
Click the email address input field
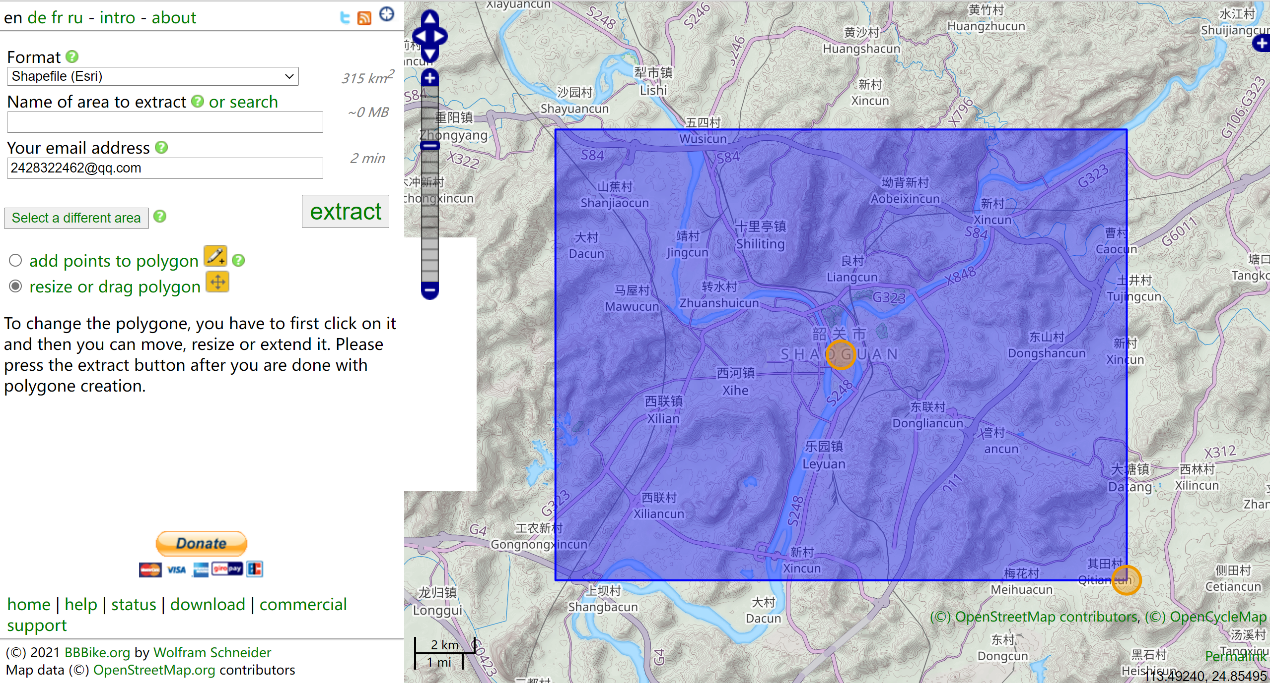[165, 168]
